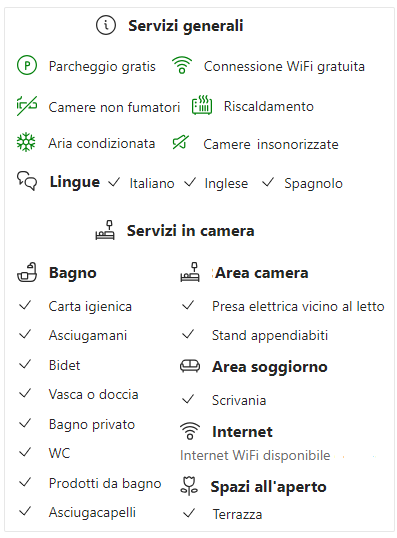
Task: Click the Internet WiFi disponibile text
Action: point(255,455)
